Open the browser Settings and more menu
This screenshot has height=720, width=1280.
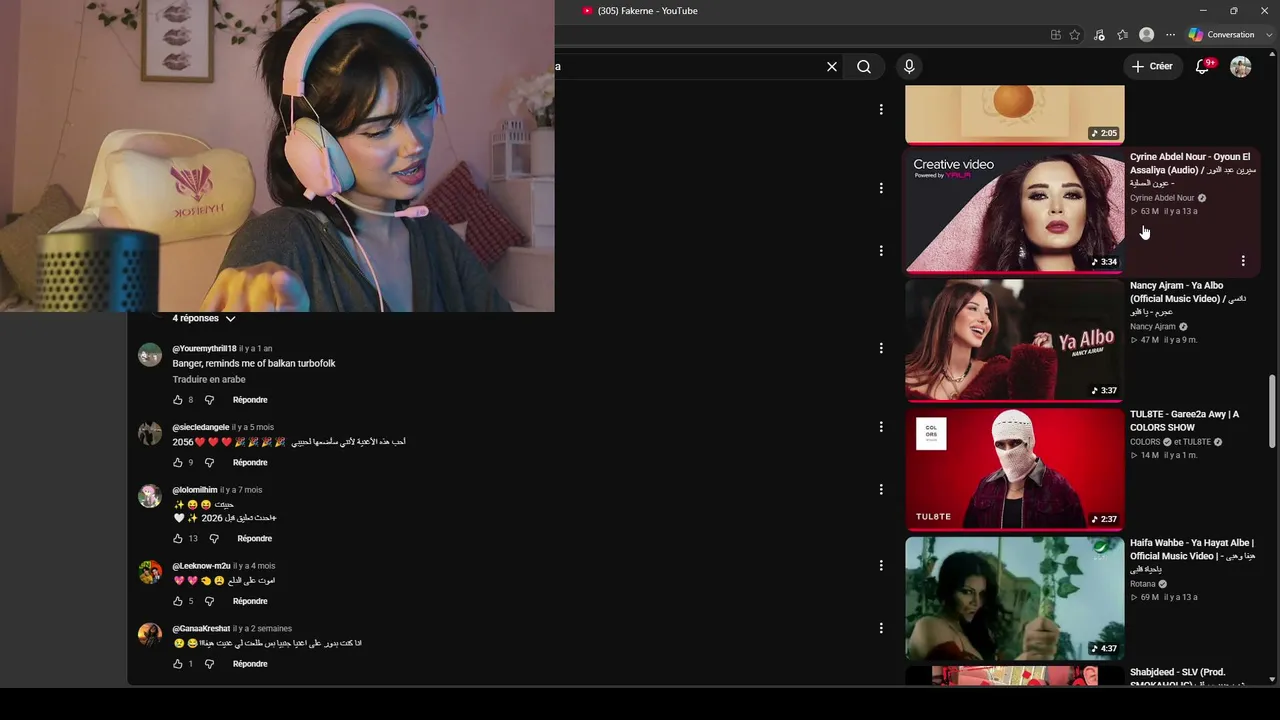tap(1170, 35)
